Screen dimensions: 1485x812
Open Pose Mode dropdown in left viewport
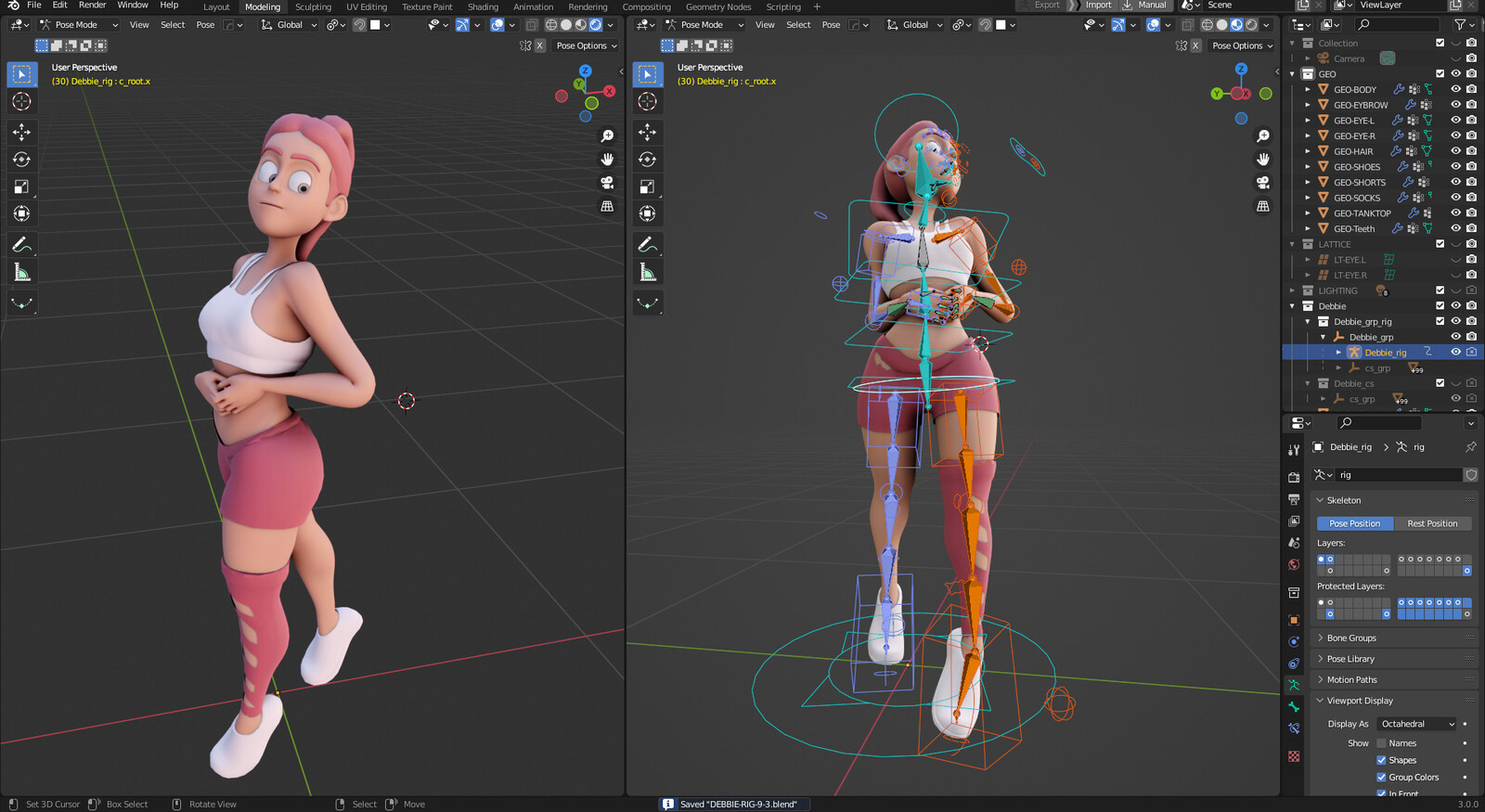79,25
